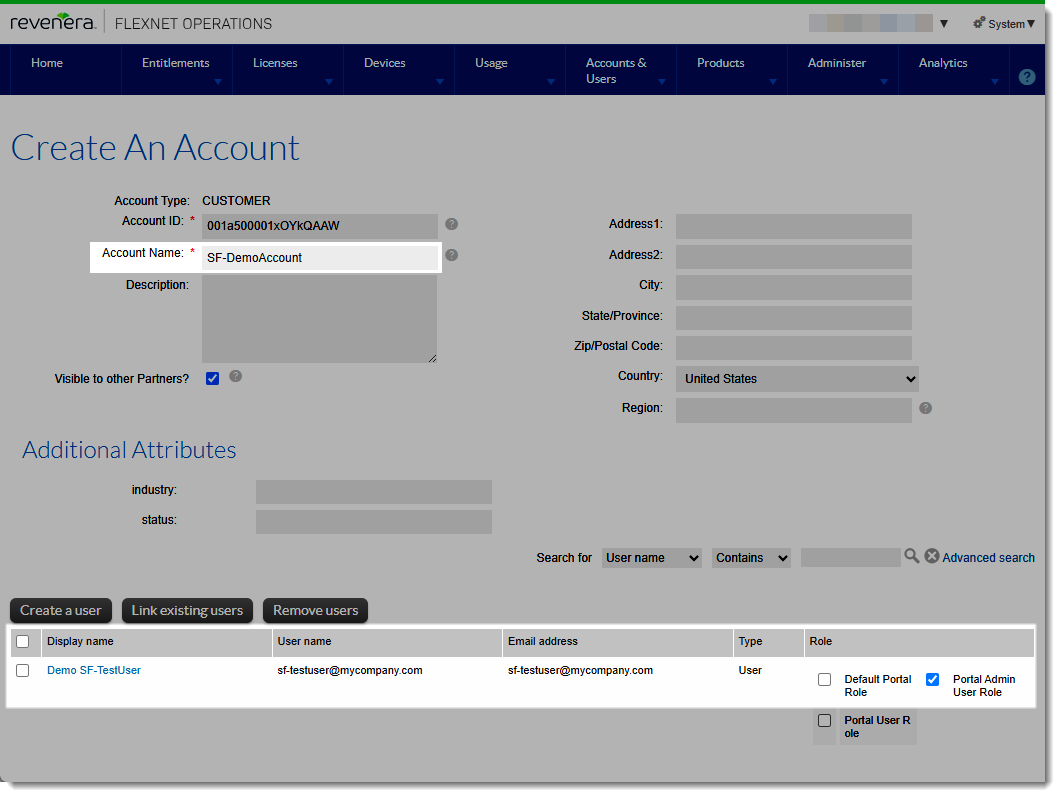Check the select-all users header checkbox

(x=23, y=642)
